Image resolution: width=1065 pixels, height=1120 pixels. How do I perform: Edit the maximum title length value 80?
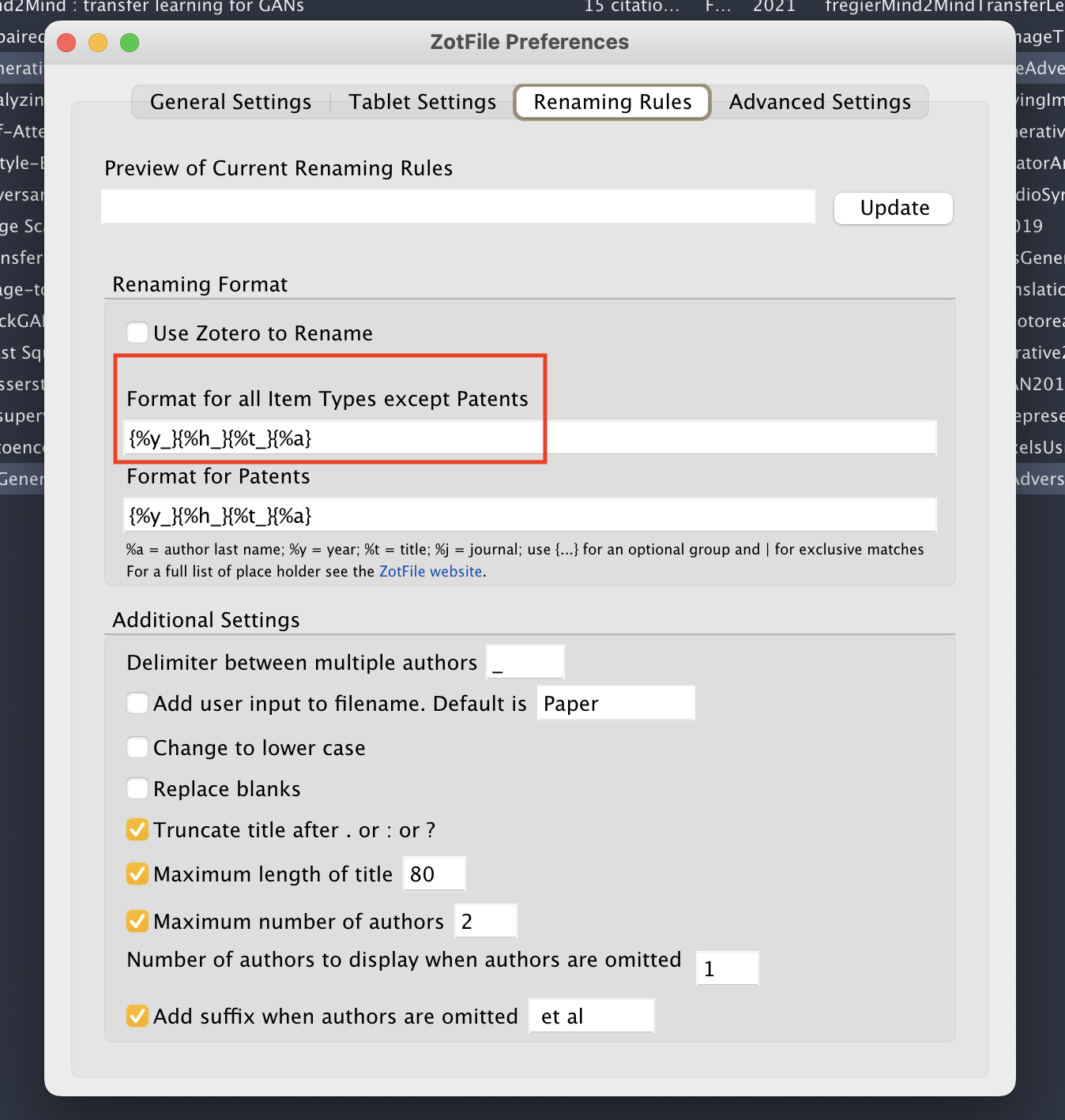435,874
